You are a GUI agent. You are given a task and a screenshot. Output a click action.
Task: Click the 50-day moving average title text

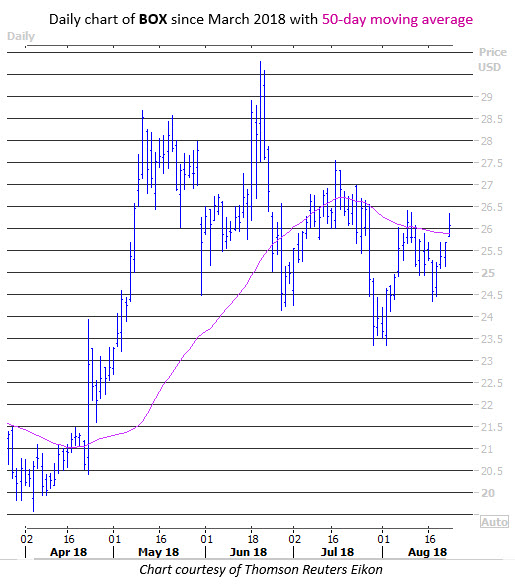pyautogui.click(x=397, y=19)
